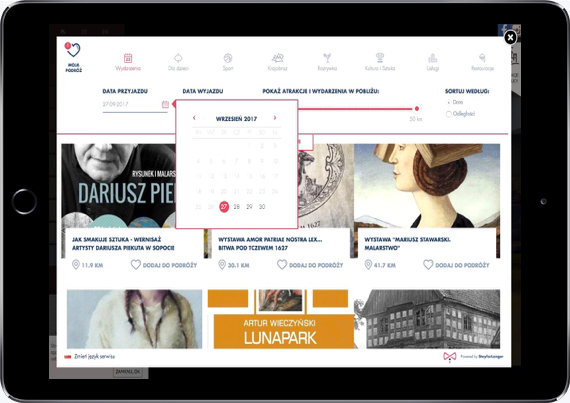The image size is (570, 403).
Task: Open the Dla dzieci category tab
Action: point(178,62)
